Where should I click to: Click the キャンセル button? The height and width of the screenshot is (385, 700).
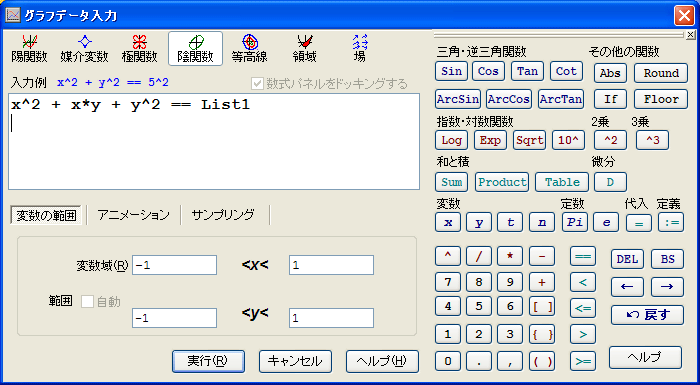[x=295, y=361]
